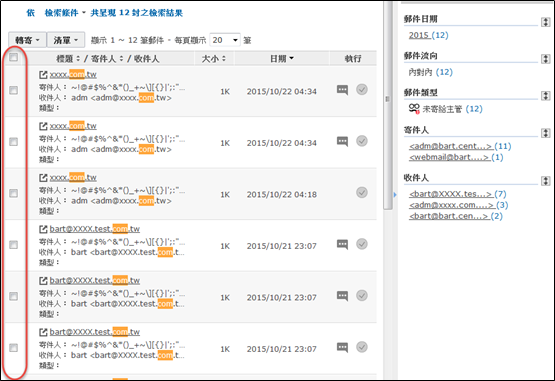Viewport: 555px width, 381px height.
Task: Collapse the 郵件日期 facet section
Action: [545, 22]
